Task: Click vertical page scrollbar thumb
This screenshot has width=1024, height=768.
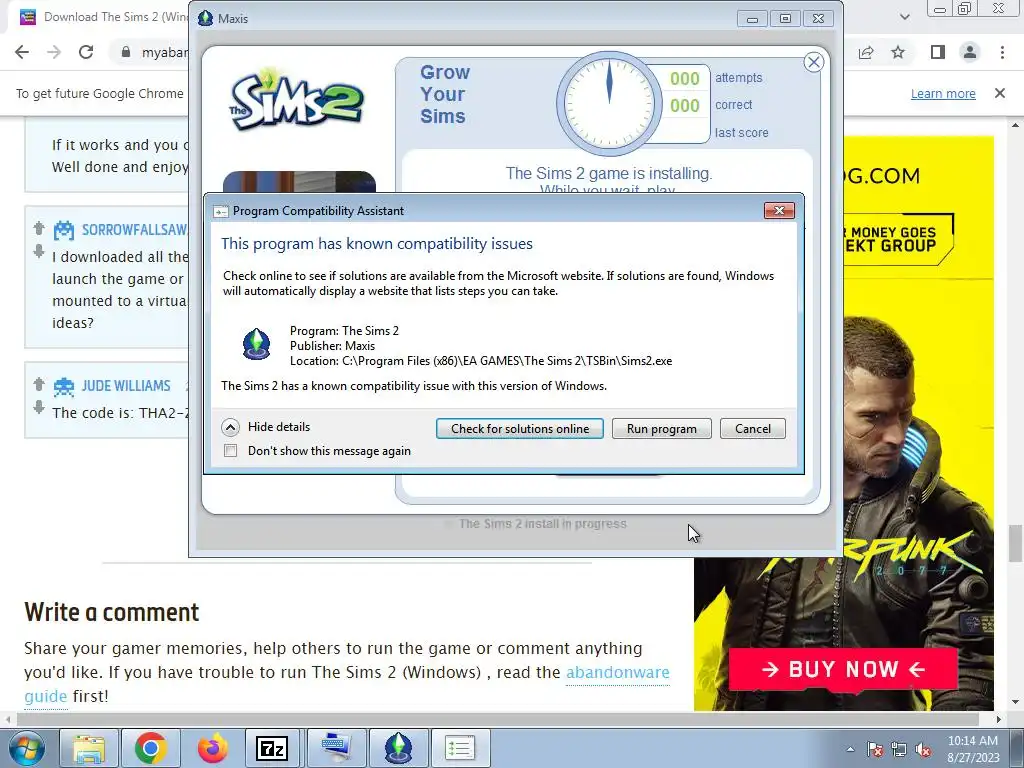Action: click(1015, 543)
